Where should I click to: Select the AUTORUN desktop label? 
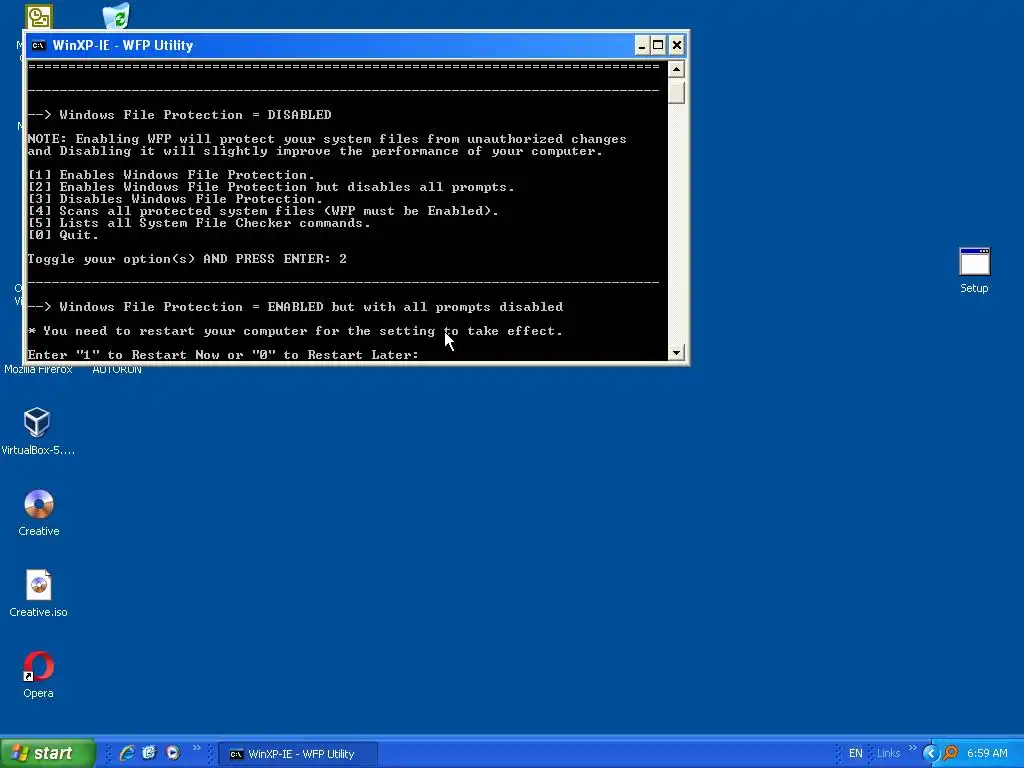117,370
